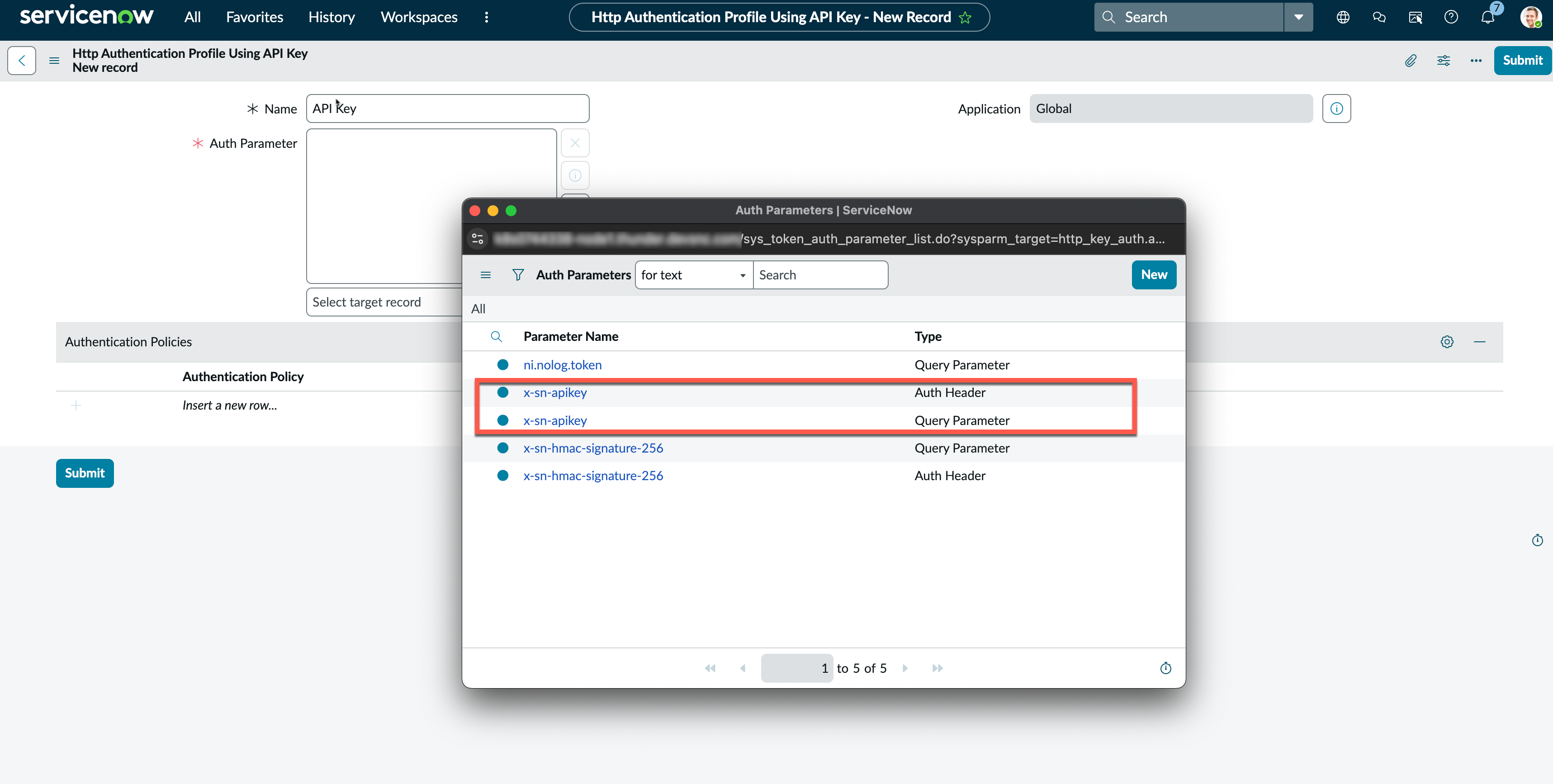Go to first page of Auth Parameters
This screenshot has width=1553, height=784.
(x=710, y=668)
